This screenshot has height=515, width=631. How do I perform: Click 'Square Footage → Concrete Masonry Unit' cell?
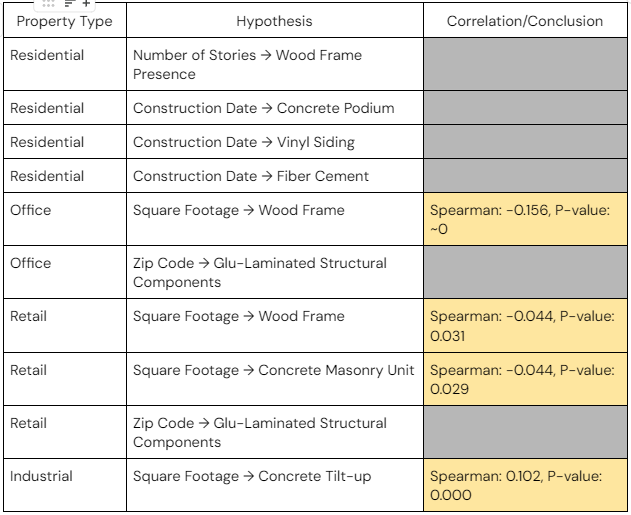pos(274,370)
